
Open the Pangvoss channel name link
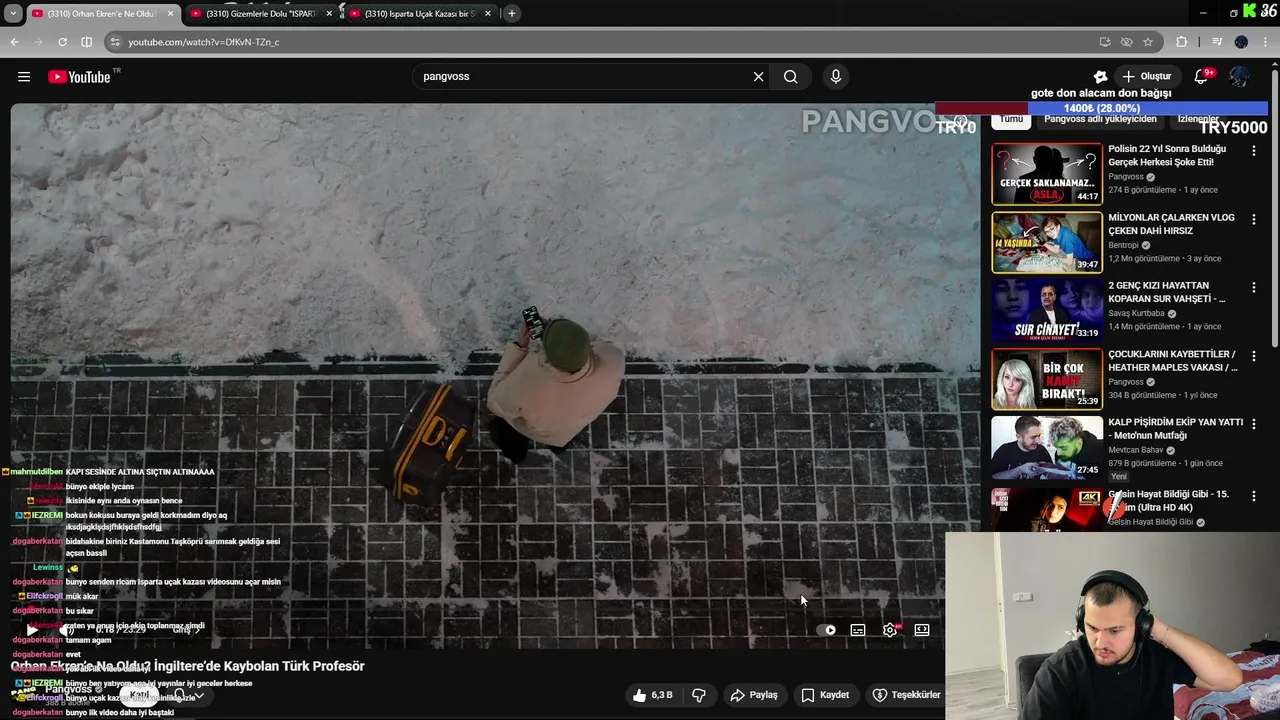[x=68, y=689]
